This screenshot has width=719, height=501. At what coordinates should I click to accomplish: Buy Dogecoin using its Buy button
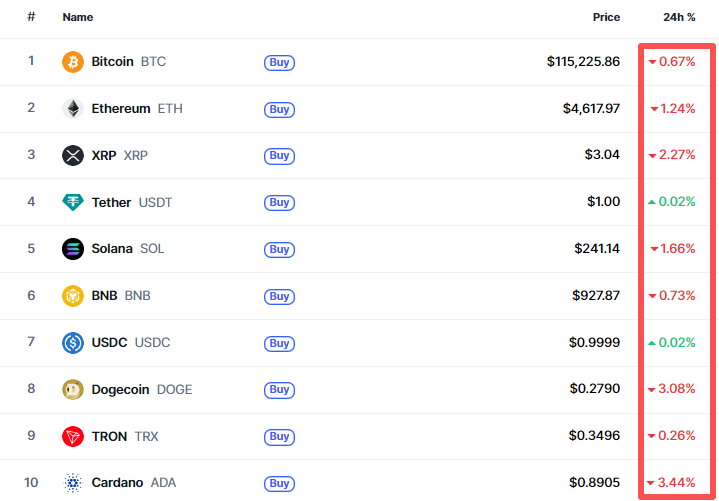(280, 390)
